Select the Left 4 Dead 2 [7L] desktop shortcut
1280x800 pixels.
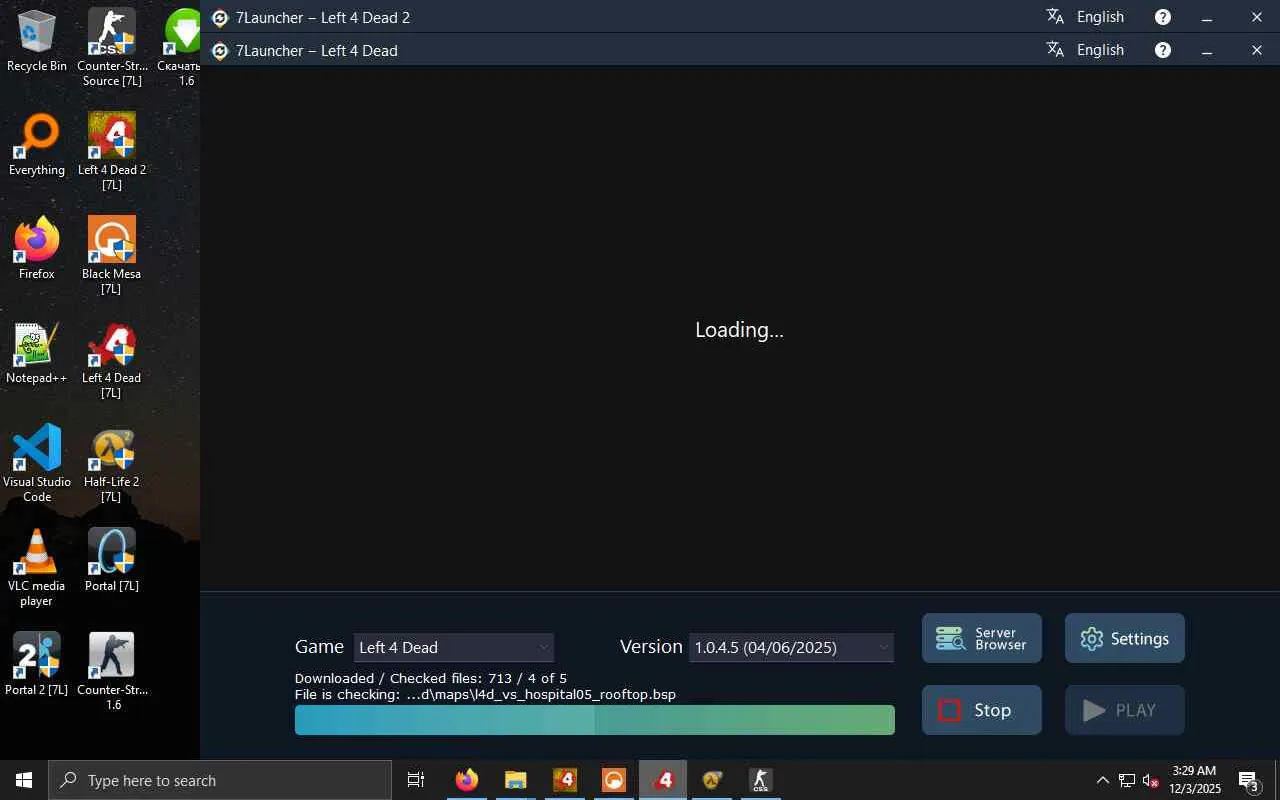pos(112,151)
